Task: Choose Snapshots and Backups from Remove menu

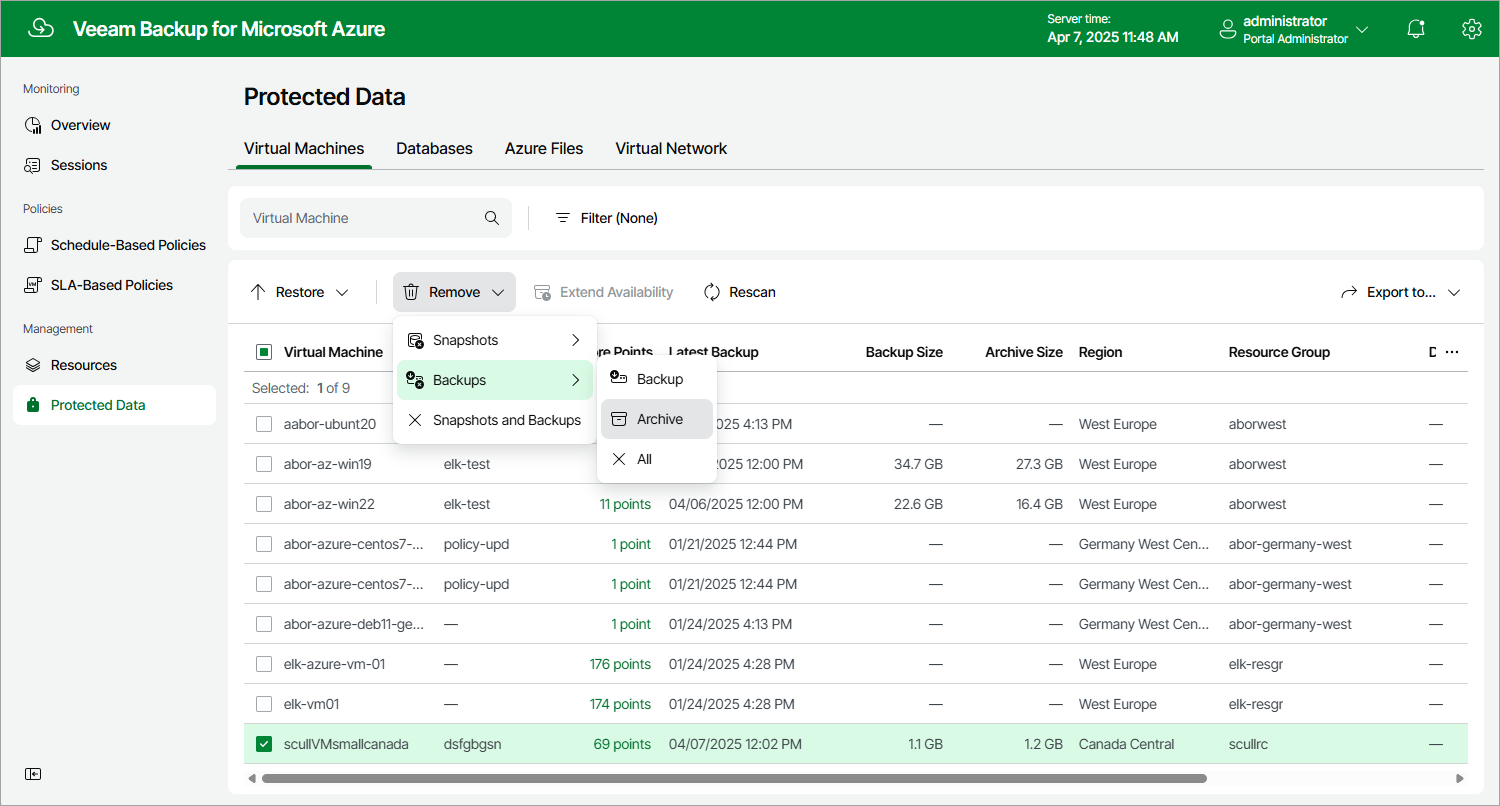Action: coord(495,420)
